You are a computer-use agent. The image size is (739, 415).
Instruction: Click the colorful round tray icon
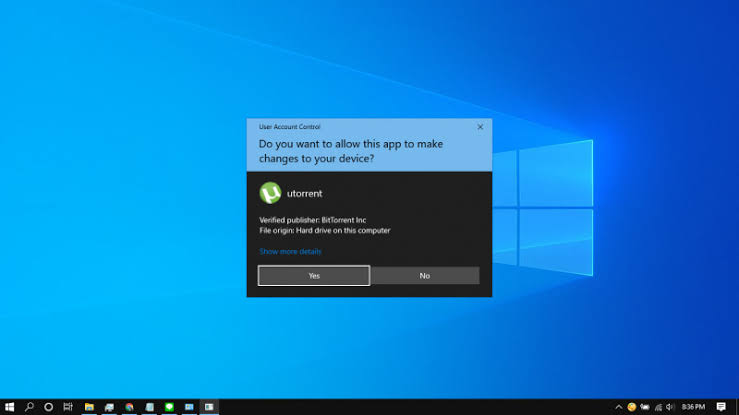click(632, 407)
